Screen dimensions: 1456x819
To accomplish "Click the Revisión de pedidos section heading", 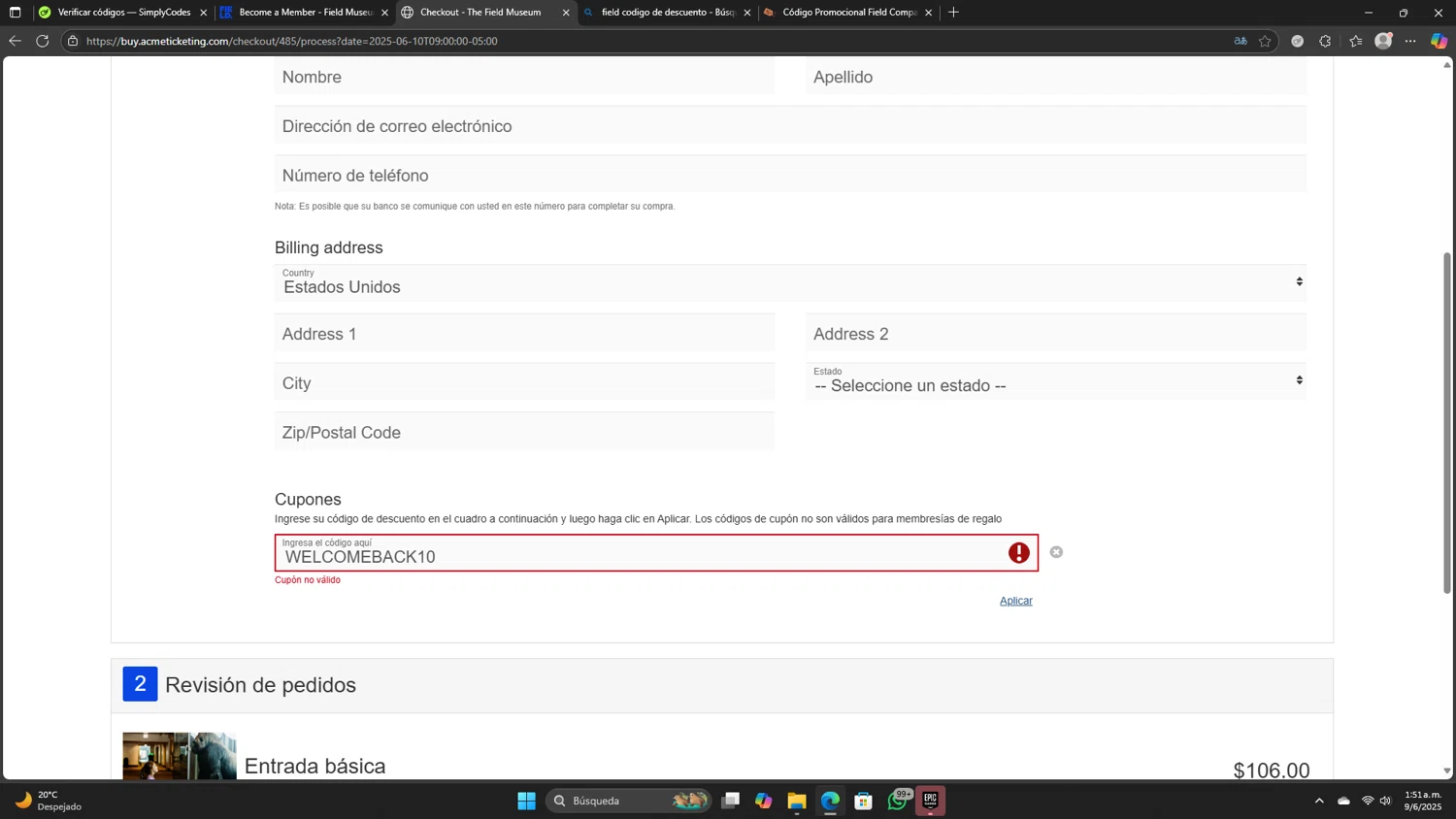I will pos(260,685).
